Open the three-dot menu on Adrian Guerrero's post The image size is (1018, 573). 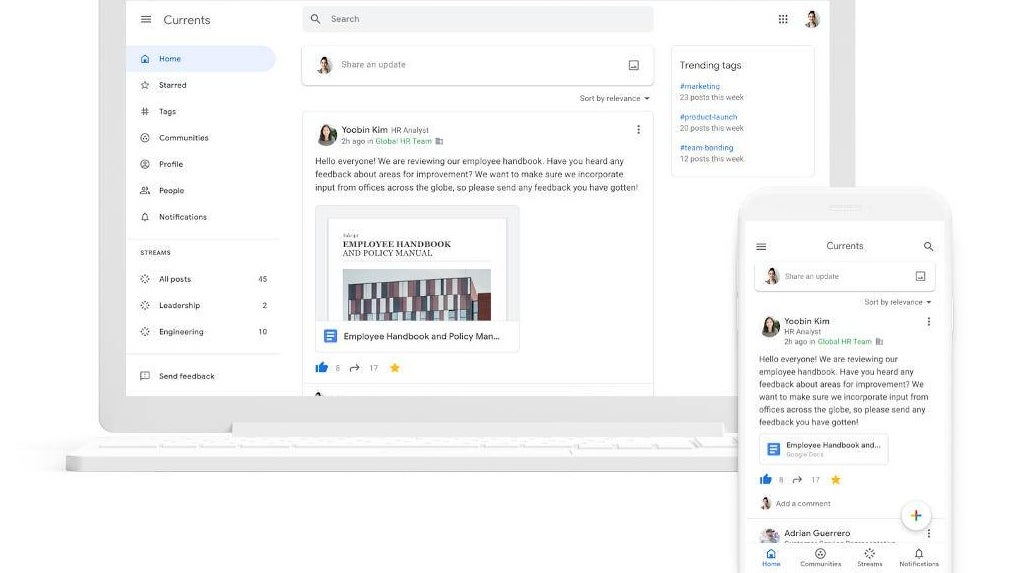pos(928,533)
